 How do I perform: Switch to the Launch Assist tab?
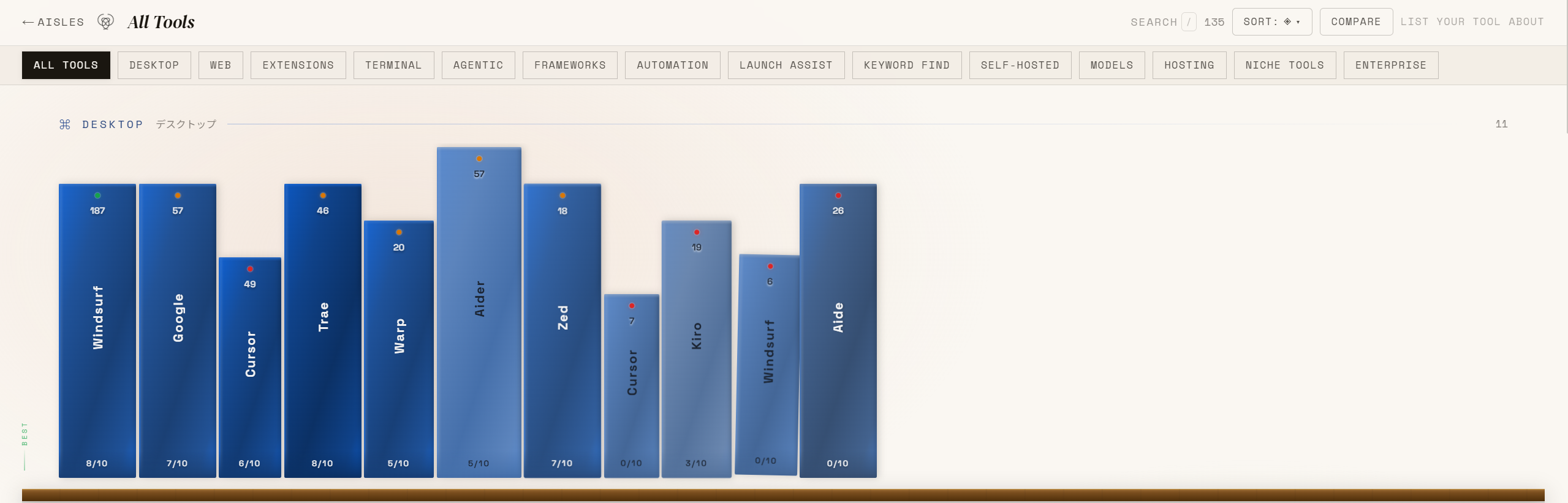(x=786, y=65)
